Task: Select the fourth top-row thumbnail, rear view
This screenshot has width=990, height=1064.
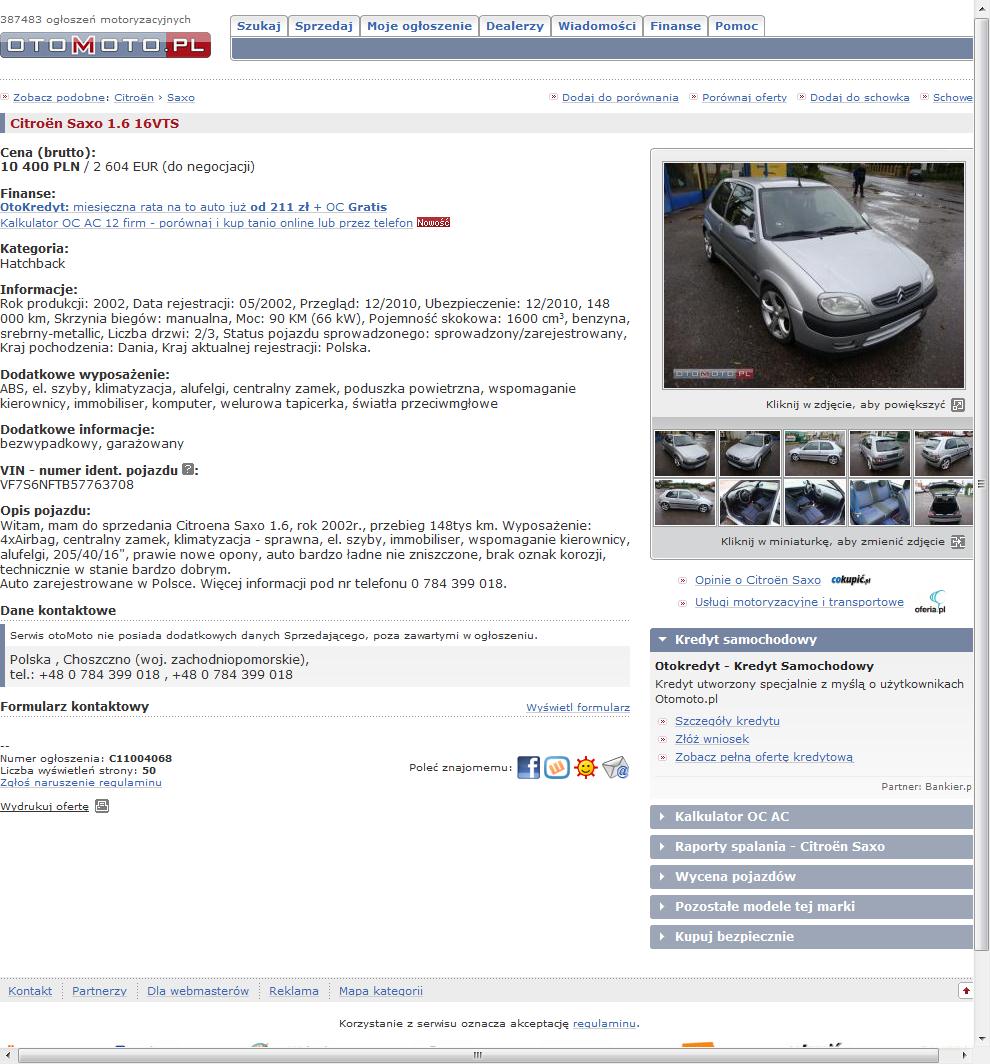Action: point(880,453)
